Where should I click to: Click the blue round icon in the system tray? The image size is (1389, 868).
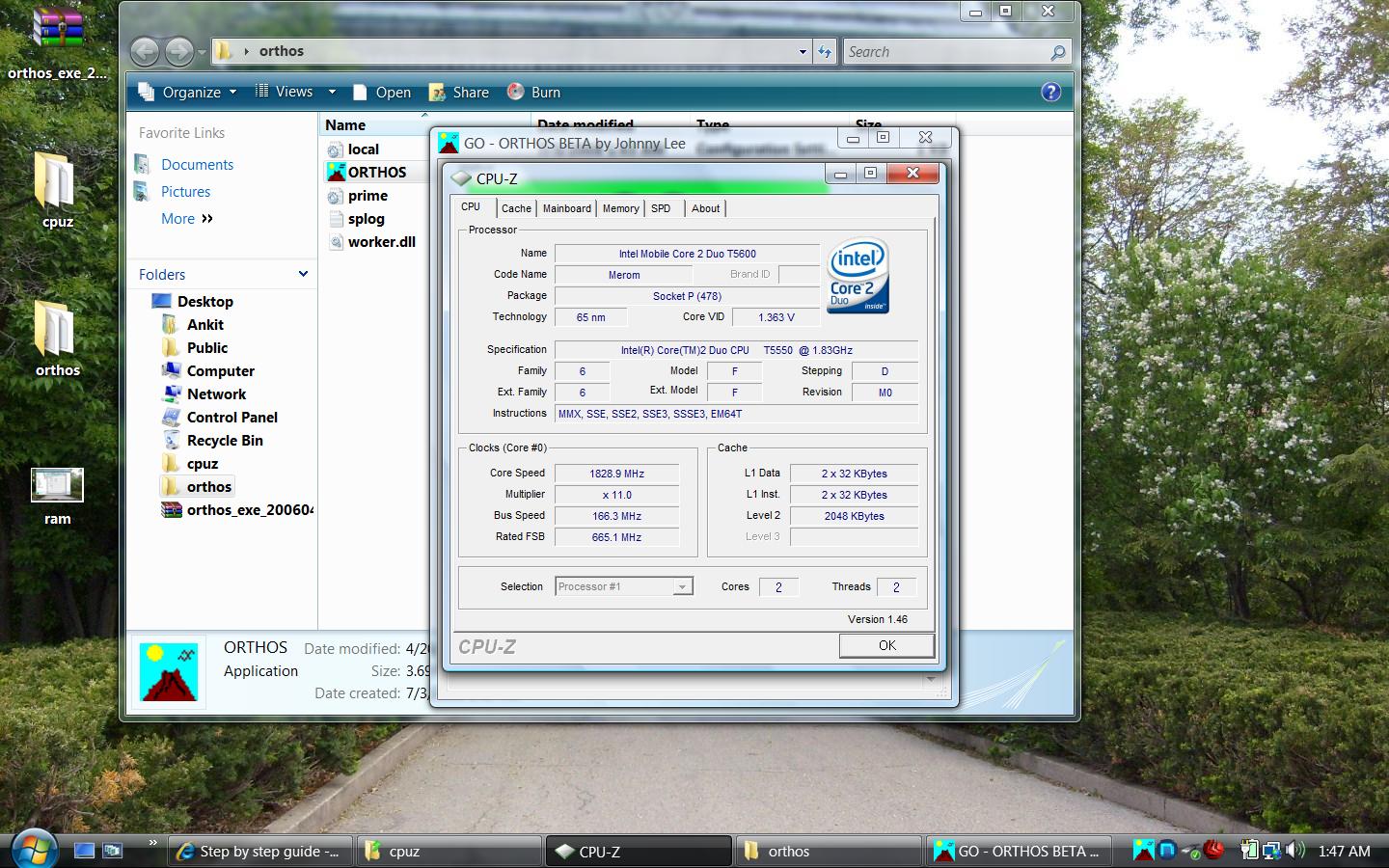(1167, 850)
